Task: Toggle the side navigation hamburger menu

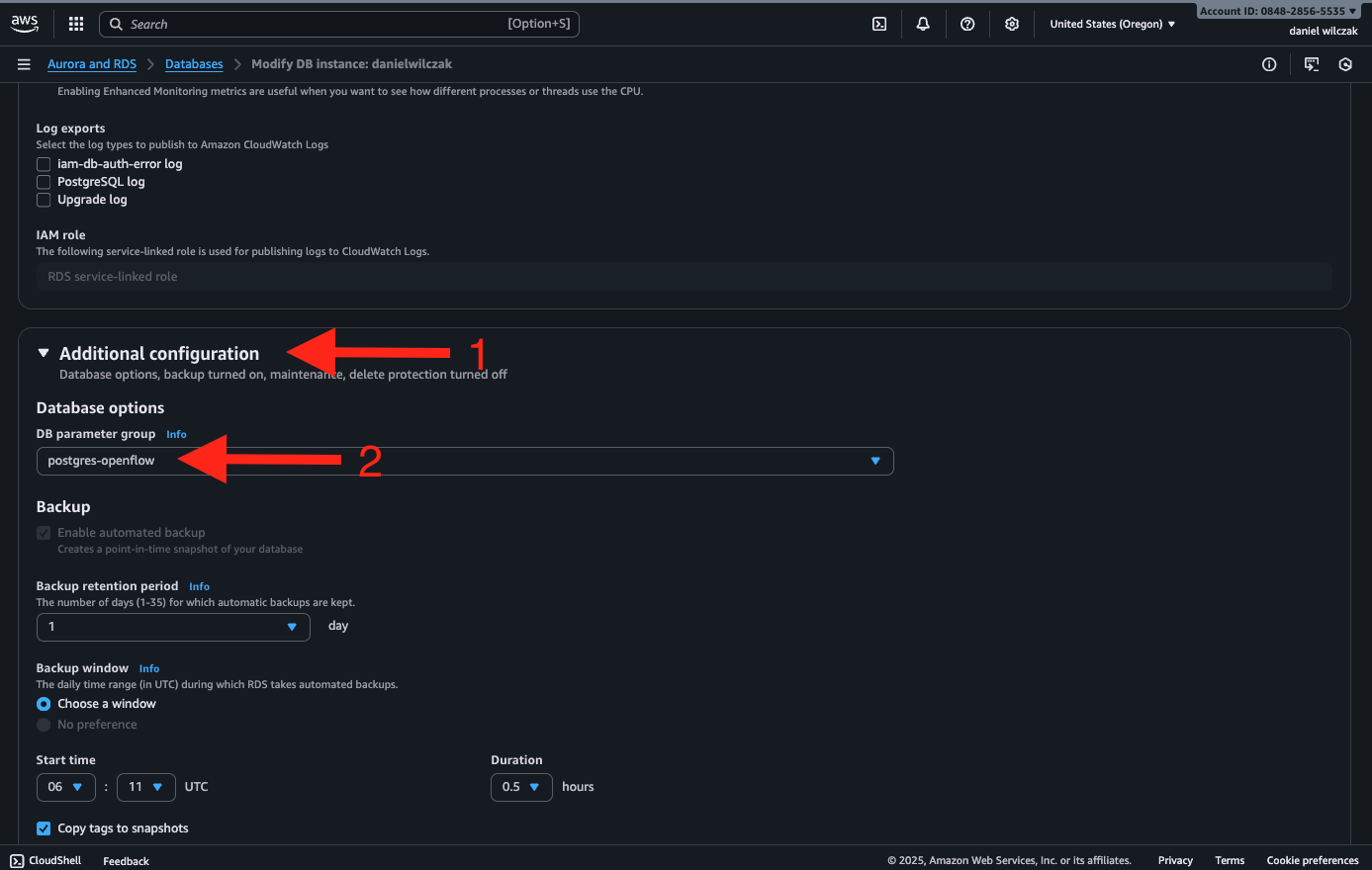Action: click(x=24, y=64)
